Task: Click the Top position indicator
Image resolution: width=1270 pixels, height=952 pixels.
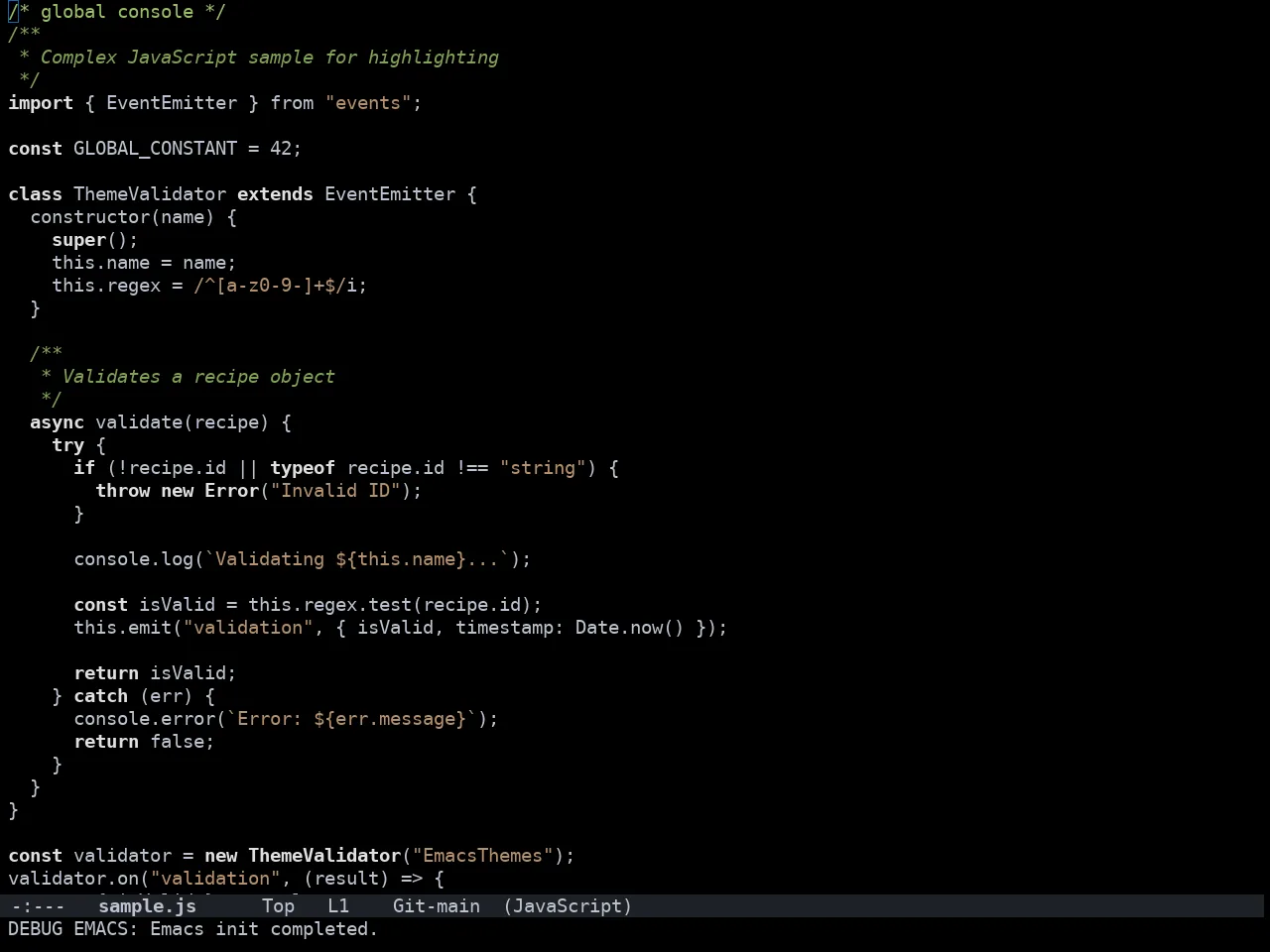Action: click(x=279, y=906)
